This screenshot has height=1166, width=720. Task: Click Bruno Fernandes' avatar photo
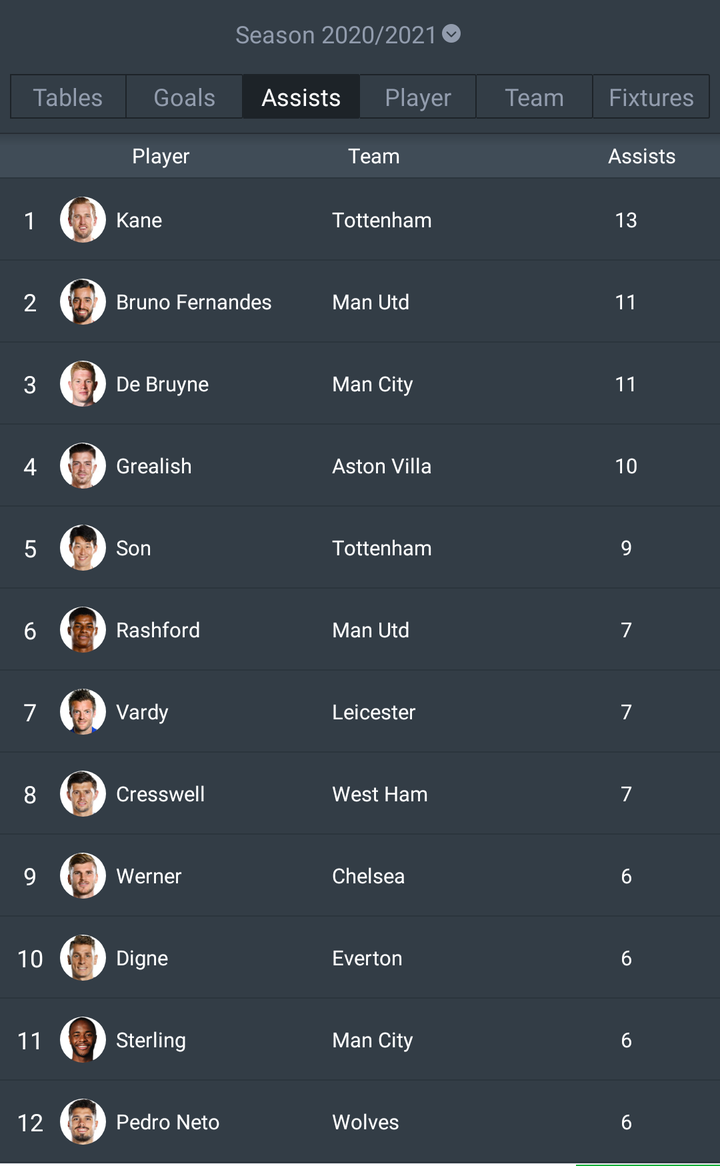pos(83,301)
